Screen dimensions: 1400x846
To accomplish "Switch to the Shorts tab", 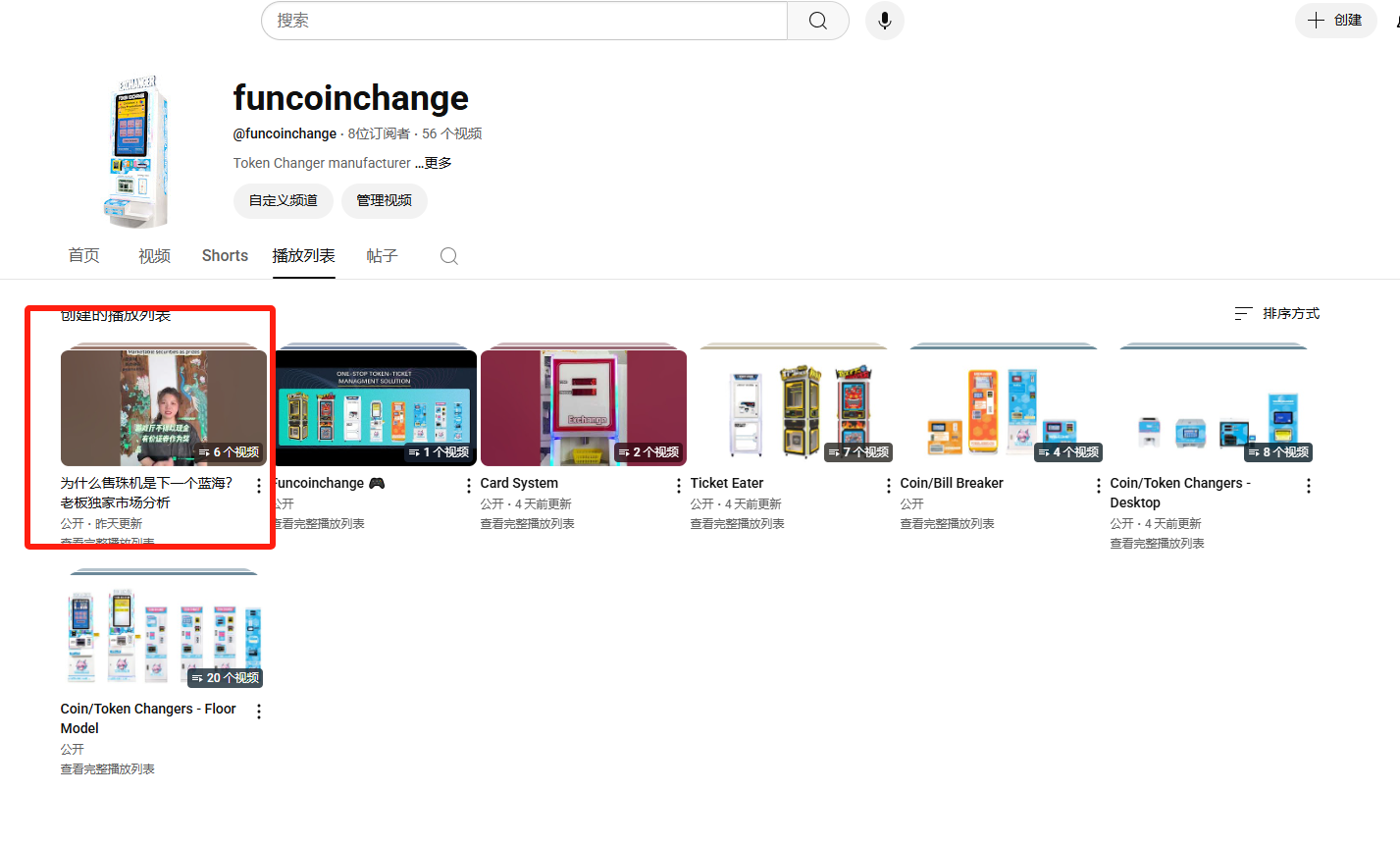I will [x=225, y=256].
